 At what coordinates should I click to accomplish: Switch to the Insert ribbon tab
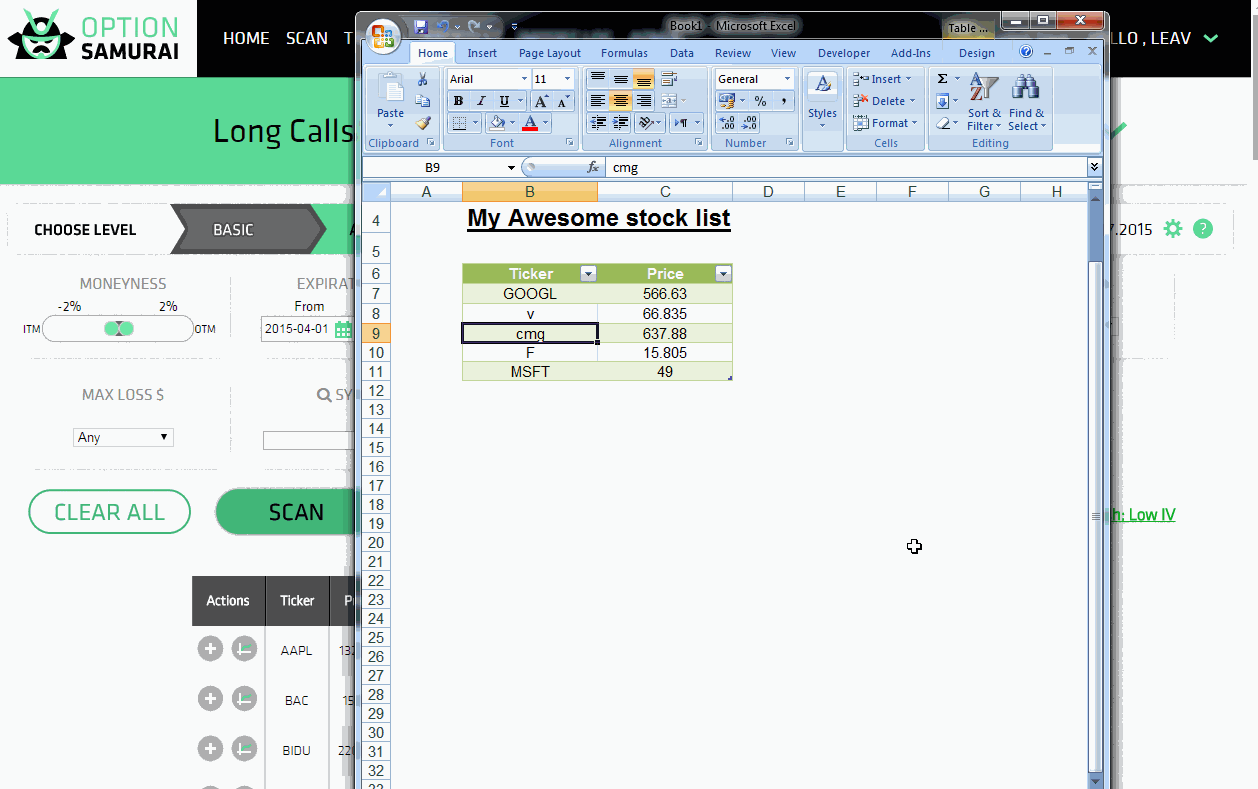pyautogui.click(x=482, y=53)
